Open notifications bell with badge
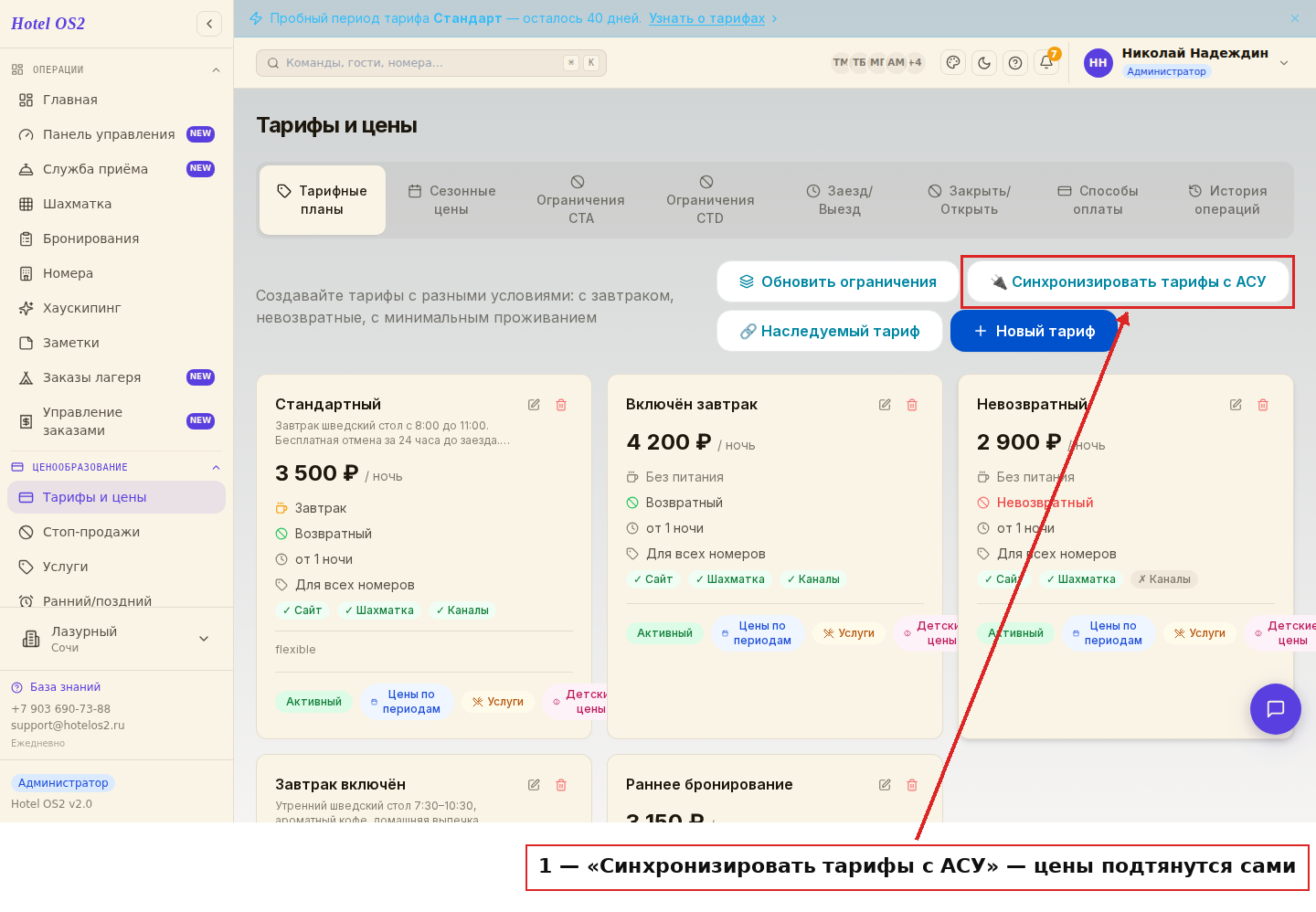This screenshot has height=912, width=1316. pos(1047,62)
